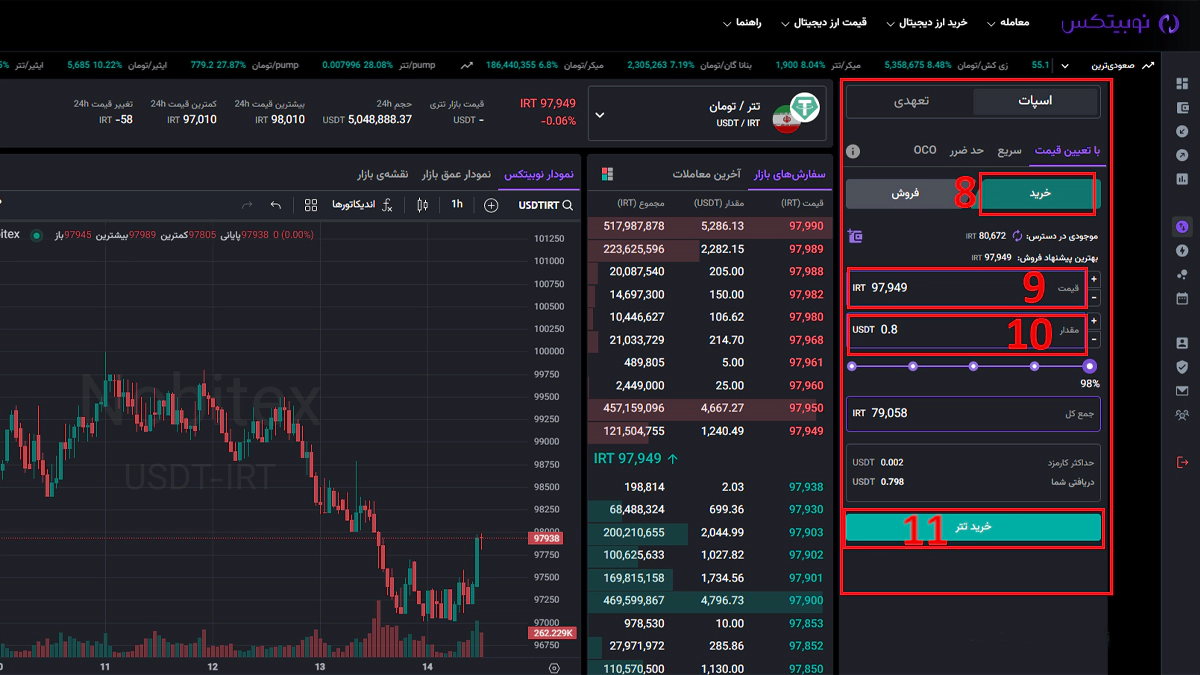Image resolution: width=1200 pixels, height=675 pixels.
Task: Open the chart layout grid icon
Action: (311, 205)
